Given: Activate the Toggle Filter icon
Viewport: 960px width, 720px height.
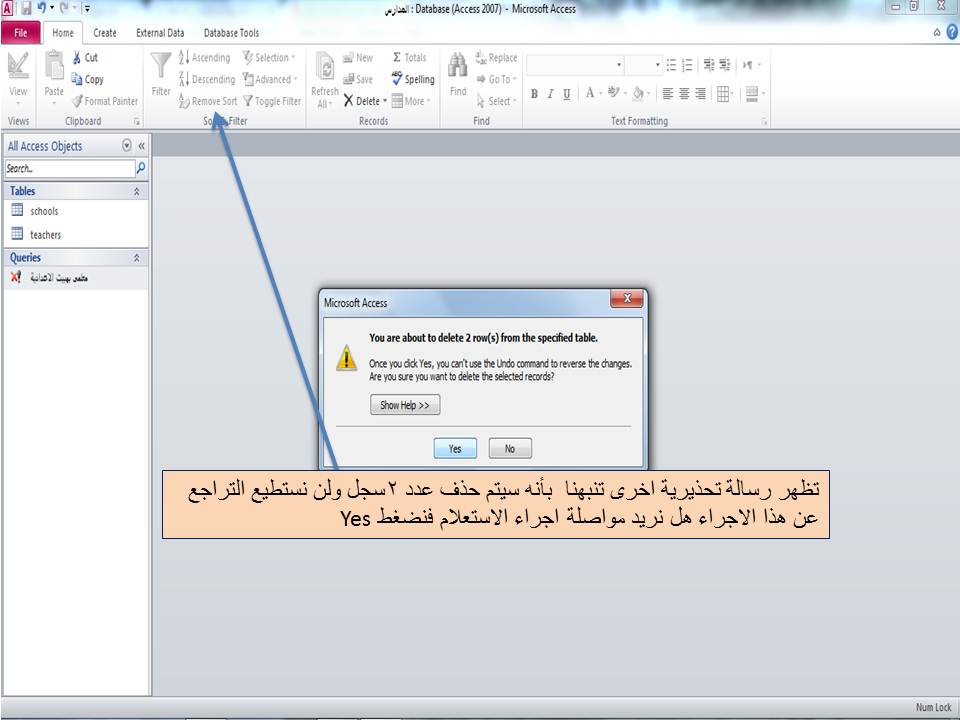Looking at the screenshot, I should point(249,101).
